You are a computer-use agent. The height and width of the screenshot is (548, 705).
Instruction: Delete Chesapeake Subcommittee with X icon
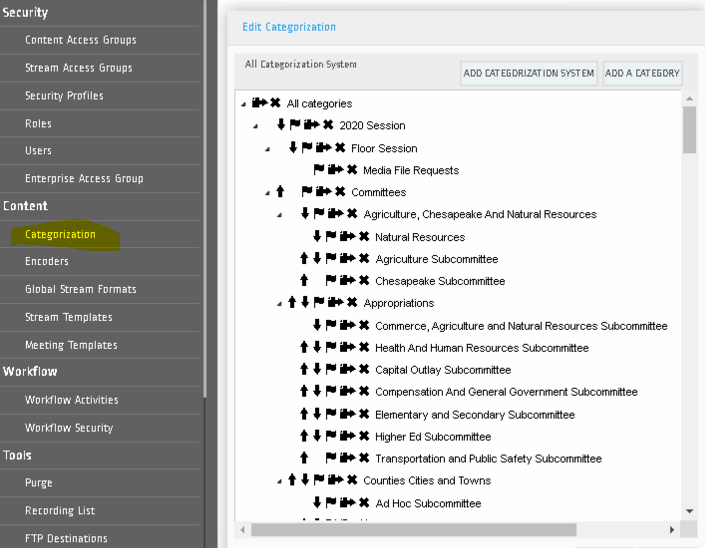(x=364, y=280)
